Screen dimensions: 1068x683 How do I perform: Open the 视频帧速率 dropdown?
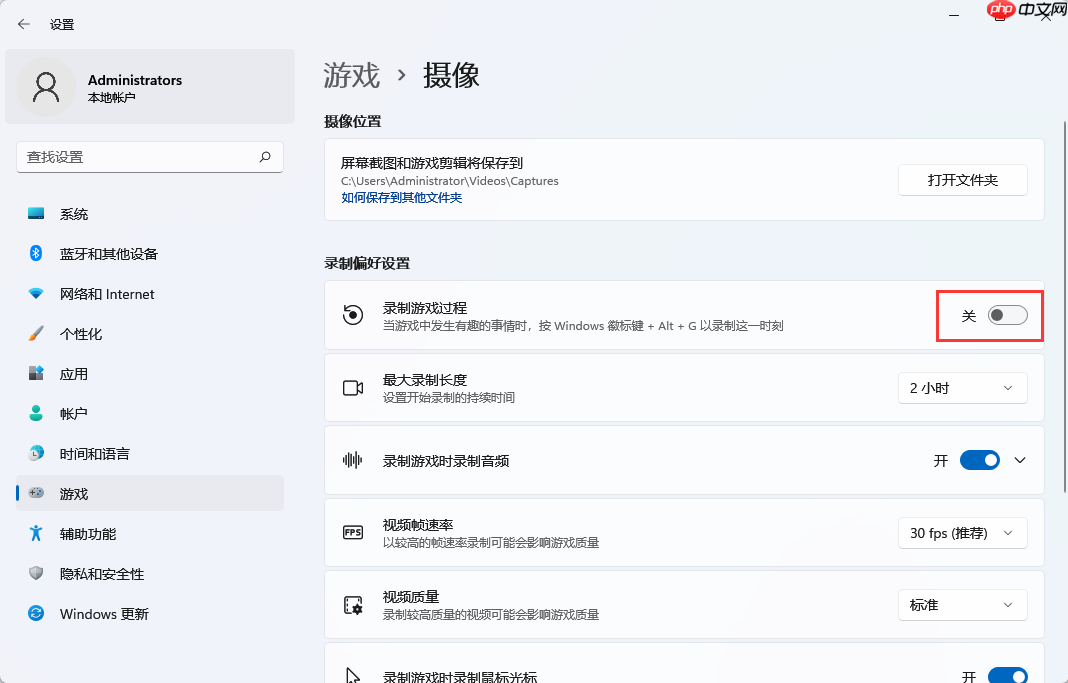click(x=962, y=532)
